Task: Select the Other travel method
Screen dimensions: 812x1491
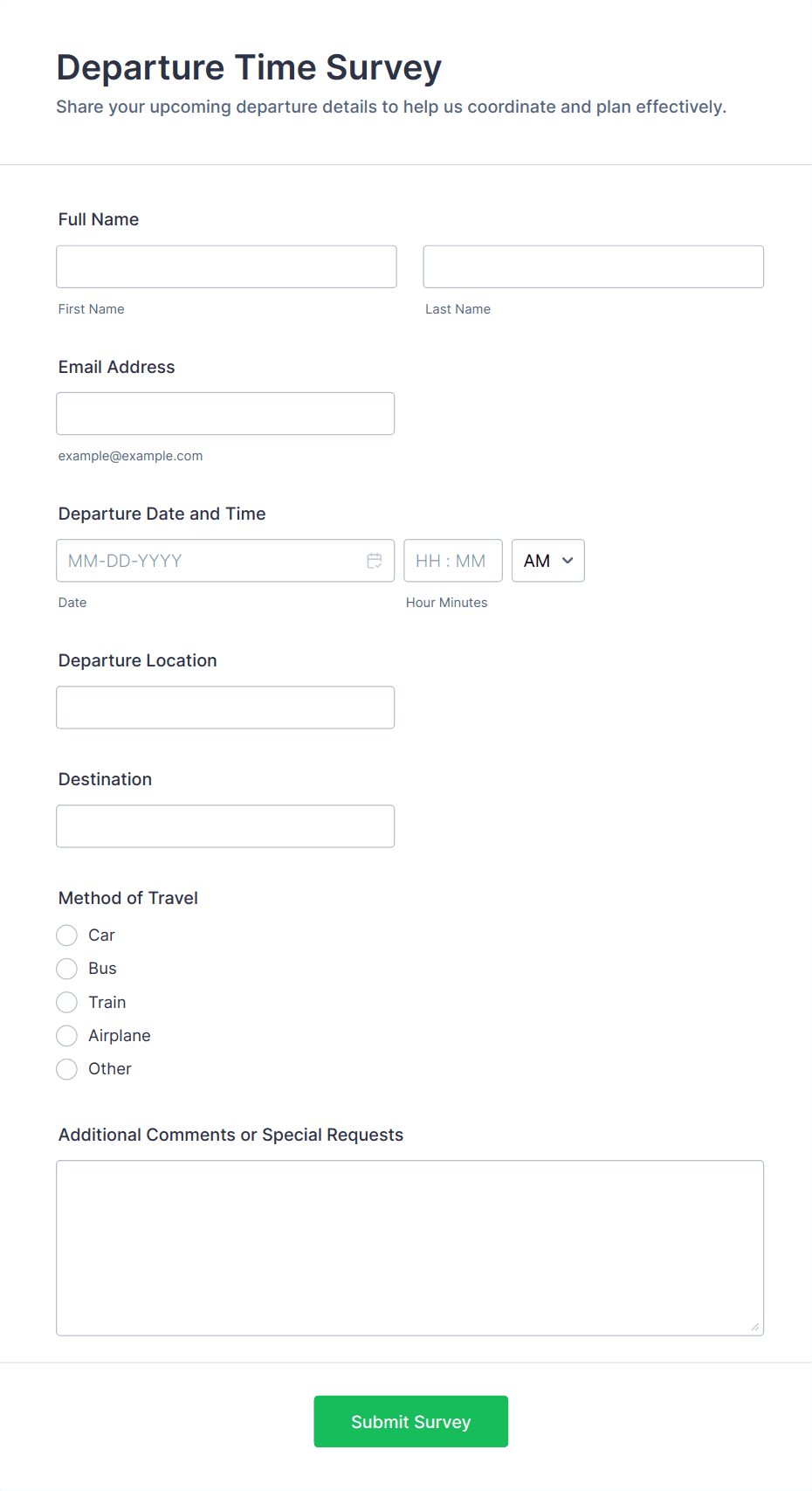Action: (67, 1069)
